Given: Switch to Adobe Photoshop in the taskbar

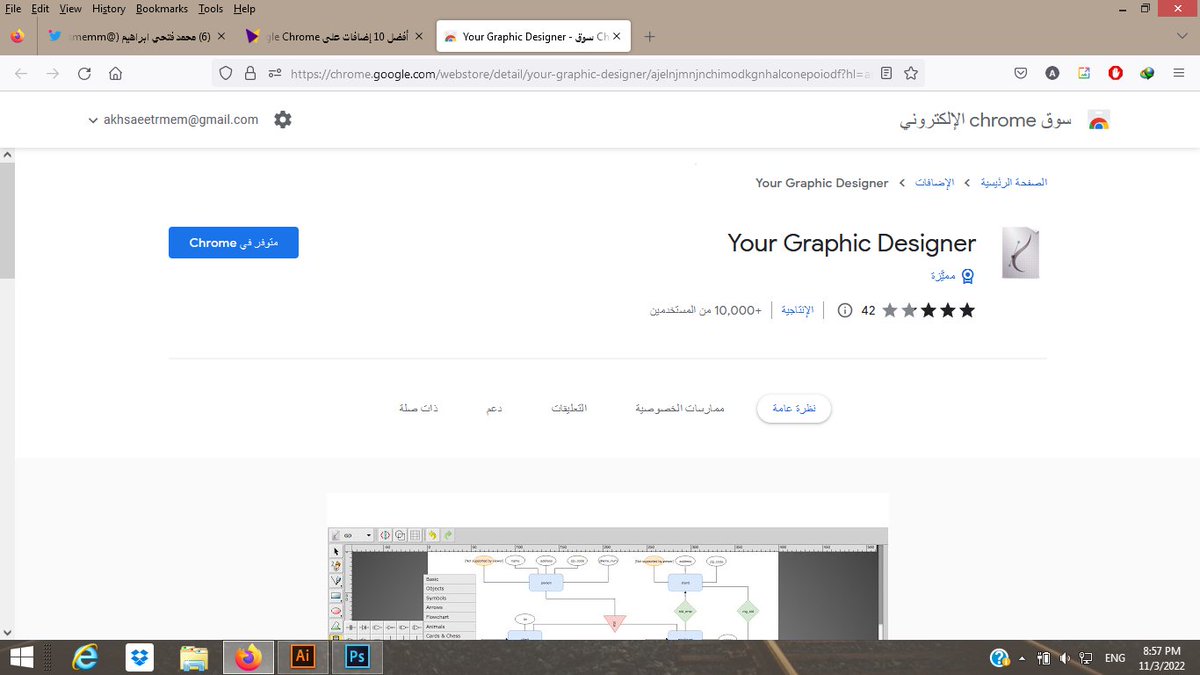Looking at the screenshot, I should tap(356, 657).
